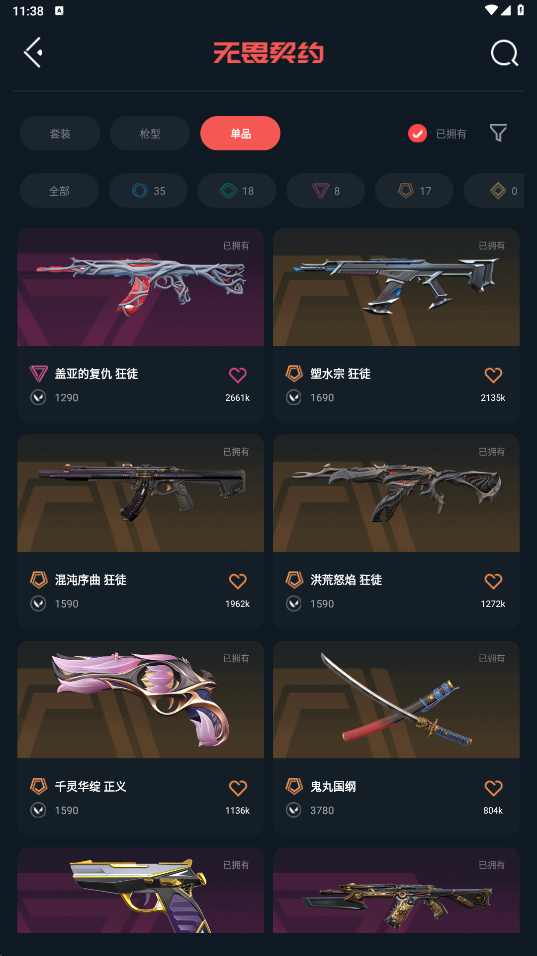Image resolution: width=537 pixels, height=956 pixels.
Task: Click heart icon for 洪荒怒焰 狂徒
Action: click(x=493, y=581)
